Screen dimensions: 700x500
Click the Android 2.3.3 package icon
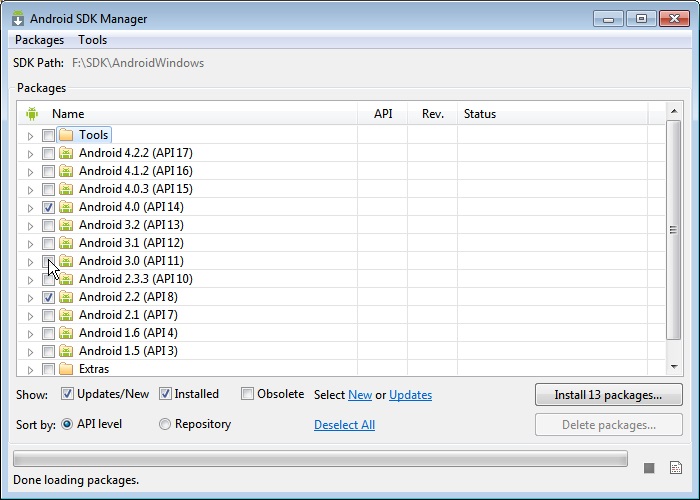66,279
